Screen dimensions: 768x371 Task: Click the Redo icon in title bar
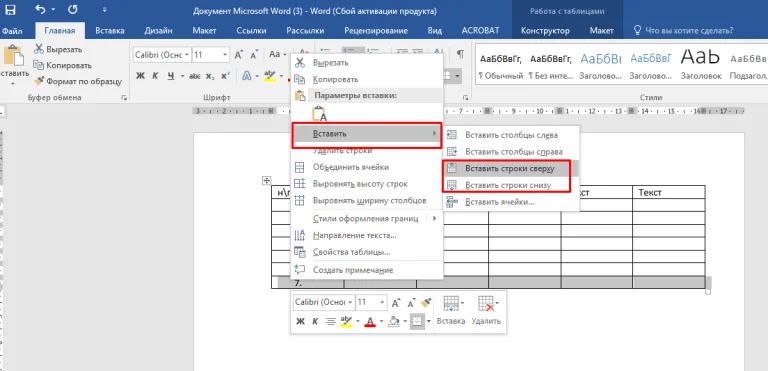72,9
